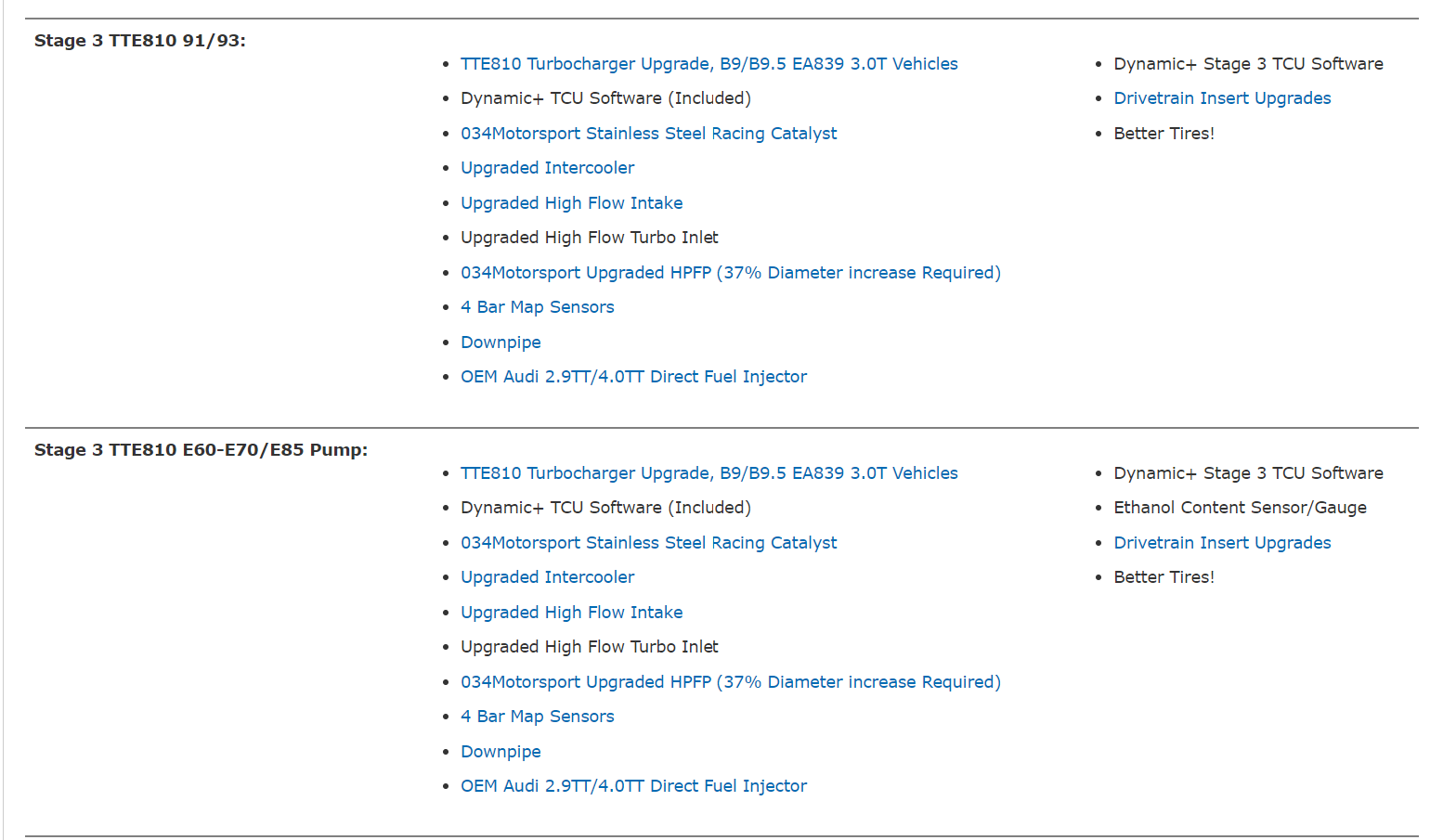The height and width of the screenshot is (840, 1430).
Task: Click 'Better Tires!' in 91/93 section
Action: 1163,134
